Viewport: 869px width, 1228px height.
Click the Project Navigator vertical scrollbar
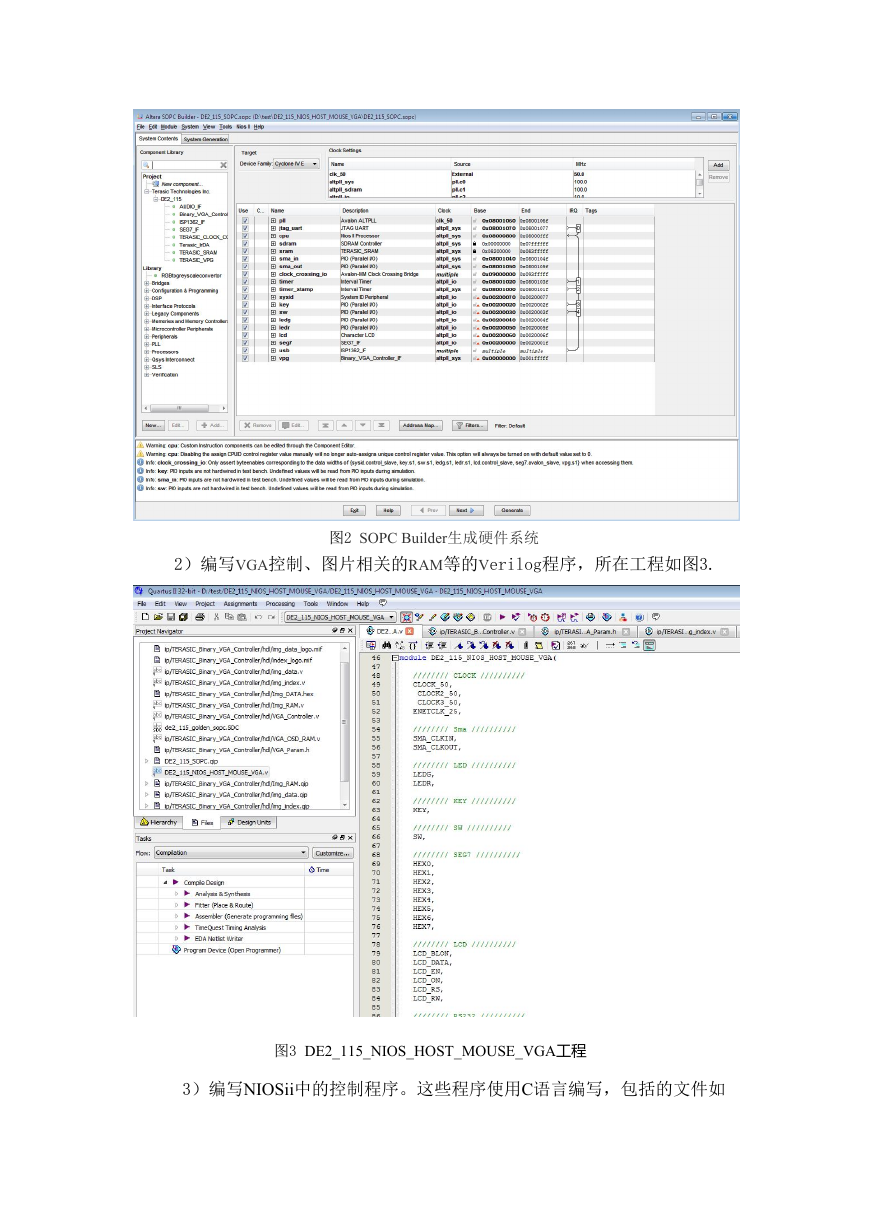click(347, 726)
